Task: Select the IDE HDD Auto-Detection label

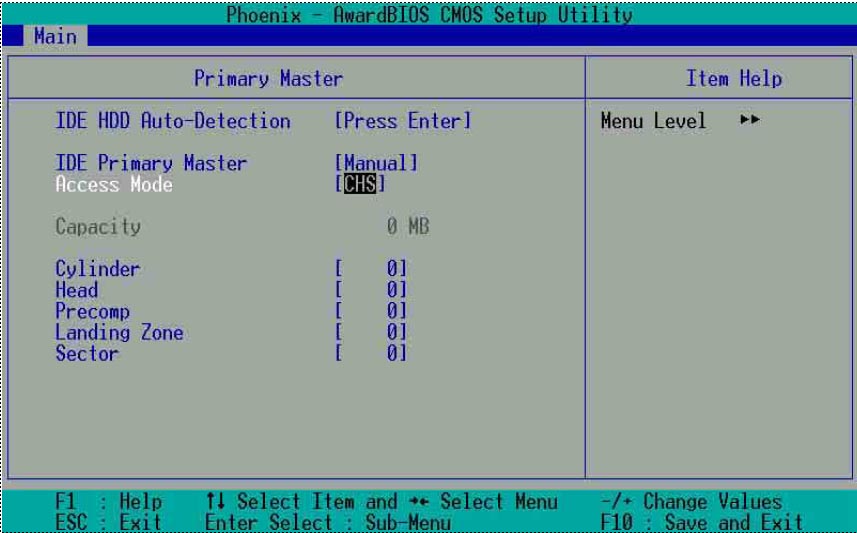Action: click(x=173, y=121)
